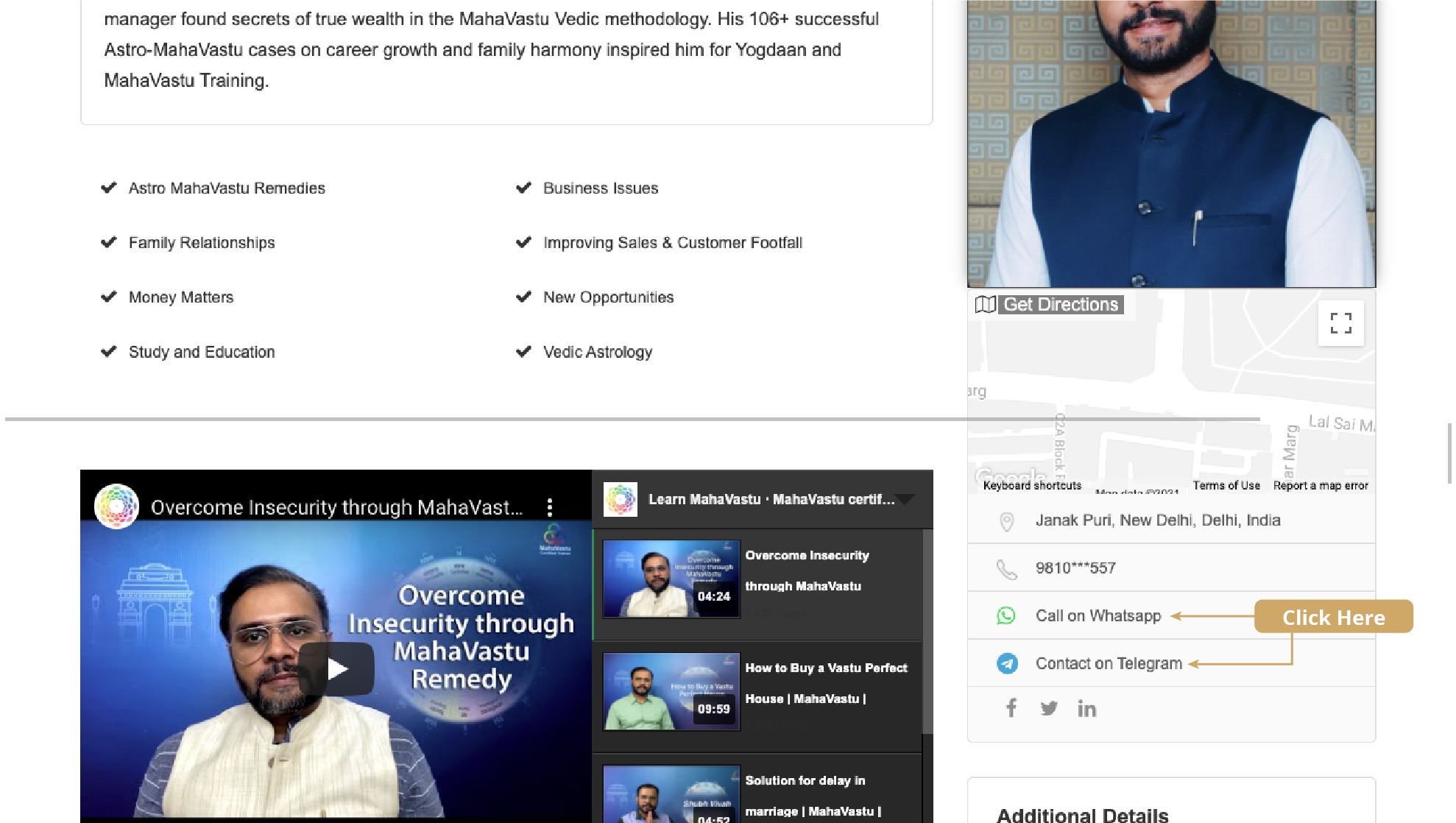Toggle fullscreen view on the map

coord(1340,323)
